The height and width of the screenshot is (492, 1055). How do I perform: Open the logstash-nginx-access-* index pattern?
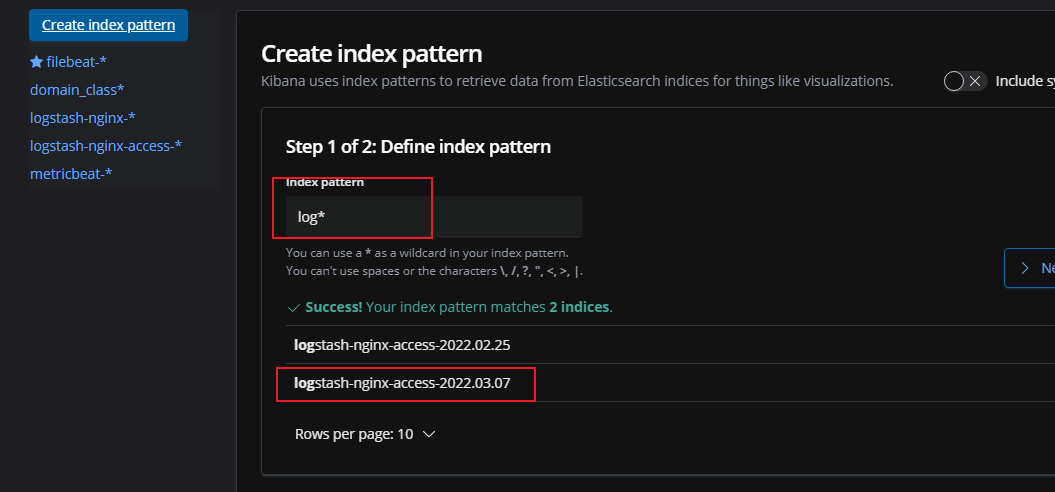pos(106,146)
